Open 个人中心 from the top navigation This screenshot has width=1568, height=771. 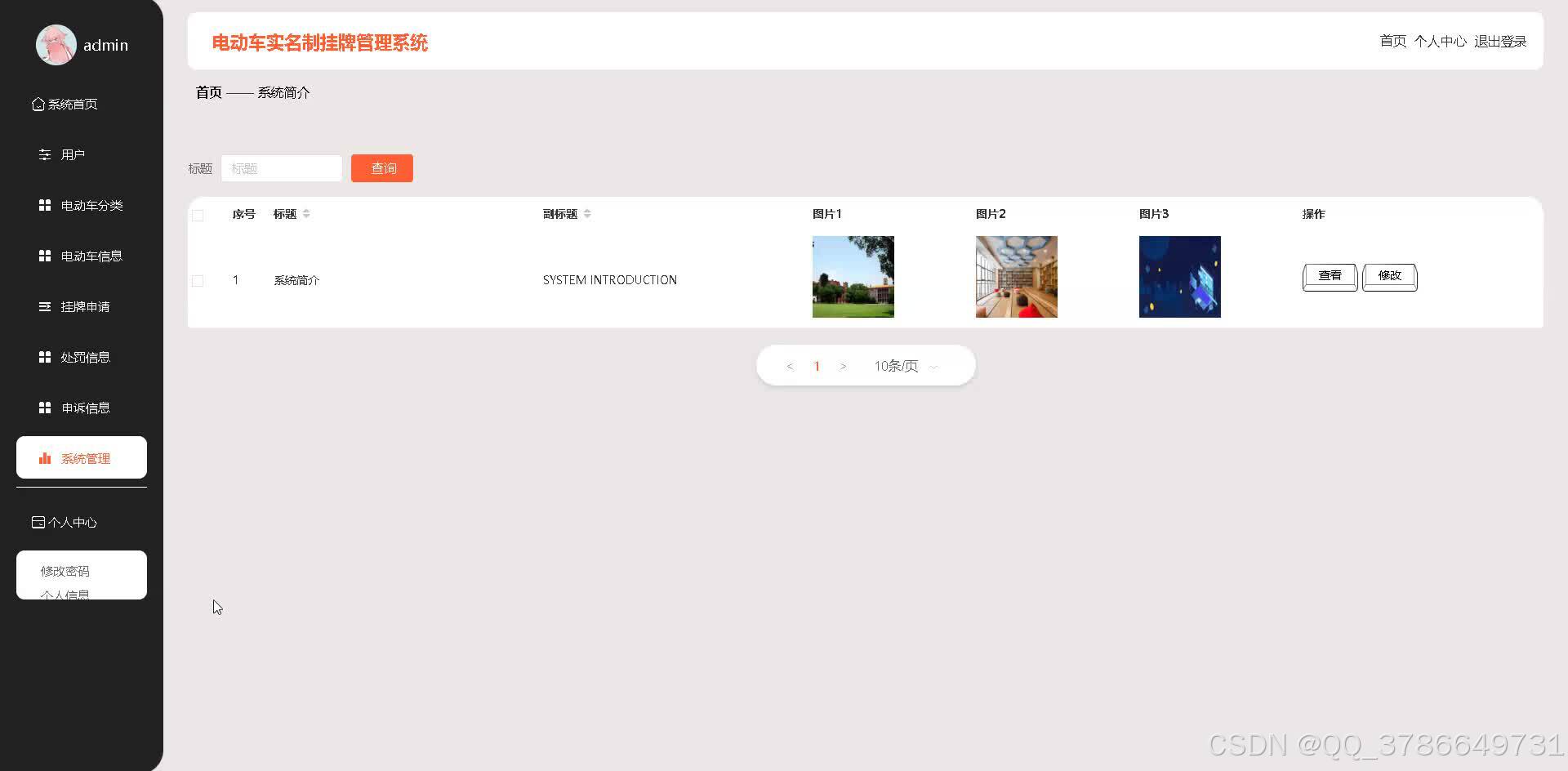[x=1440, y=40]
